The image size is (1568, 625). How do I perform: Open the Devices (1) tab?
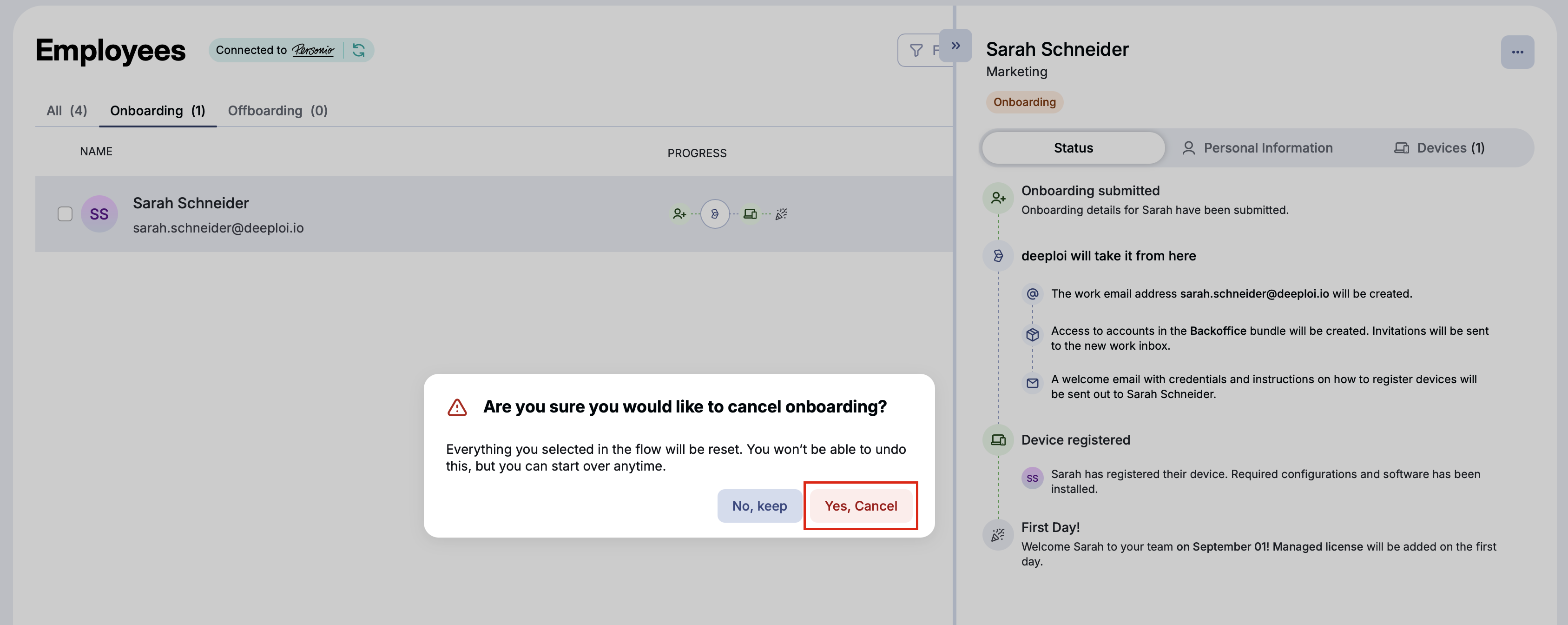coord(1440,148)
